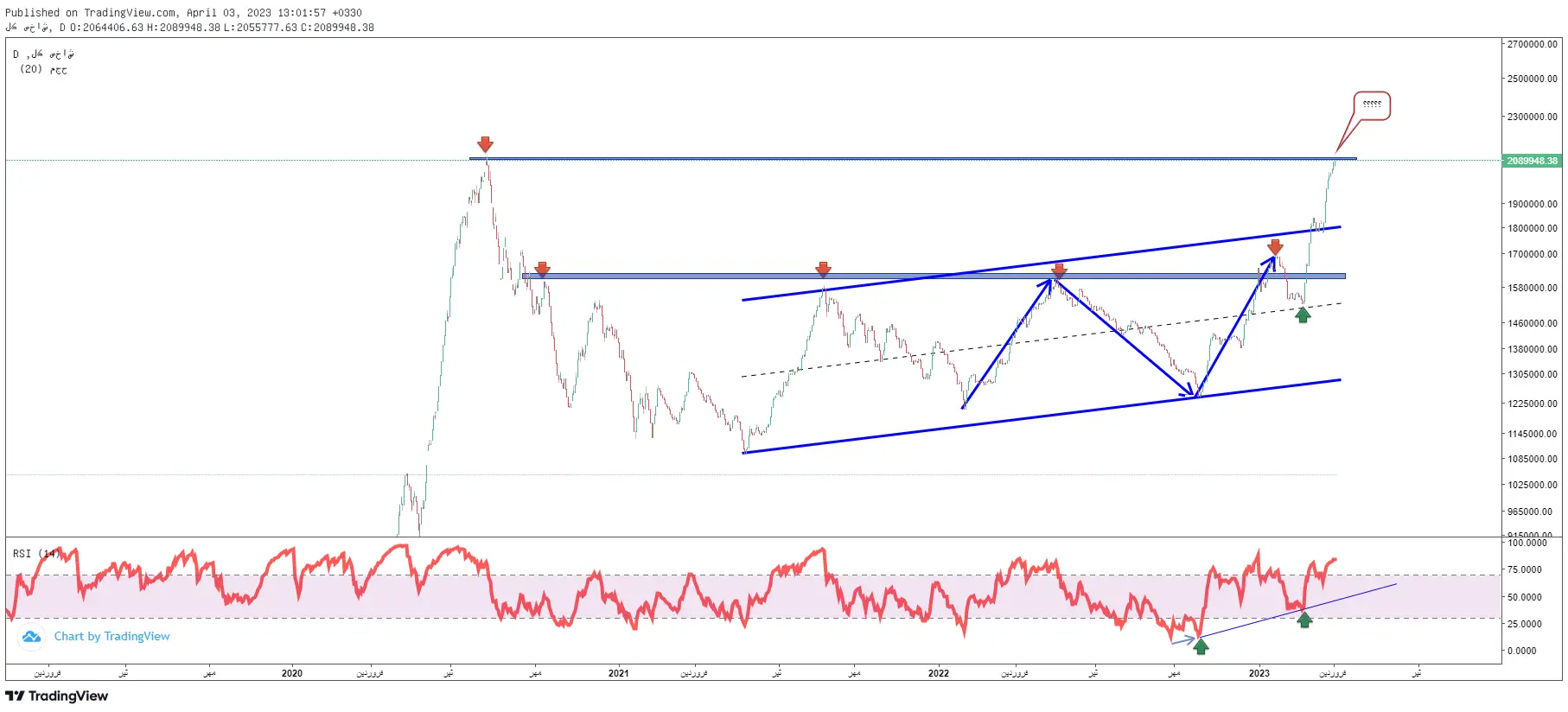This screenshot has height=712, width=1568.
Task: Click the RSI 75.0000 scale label
Action: (1525, 569)
